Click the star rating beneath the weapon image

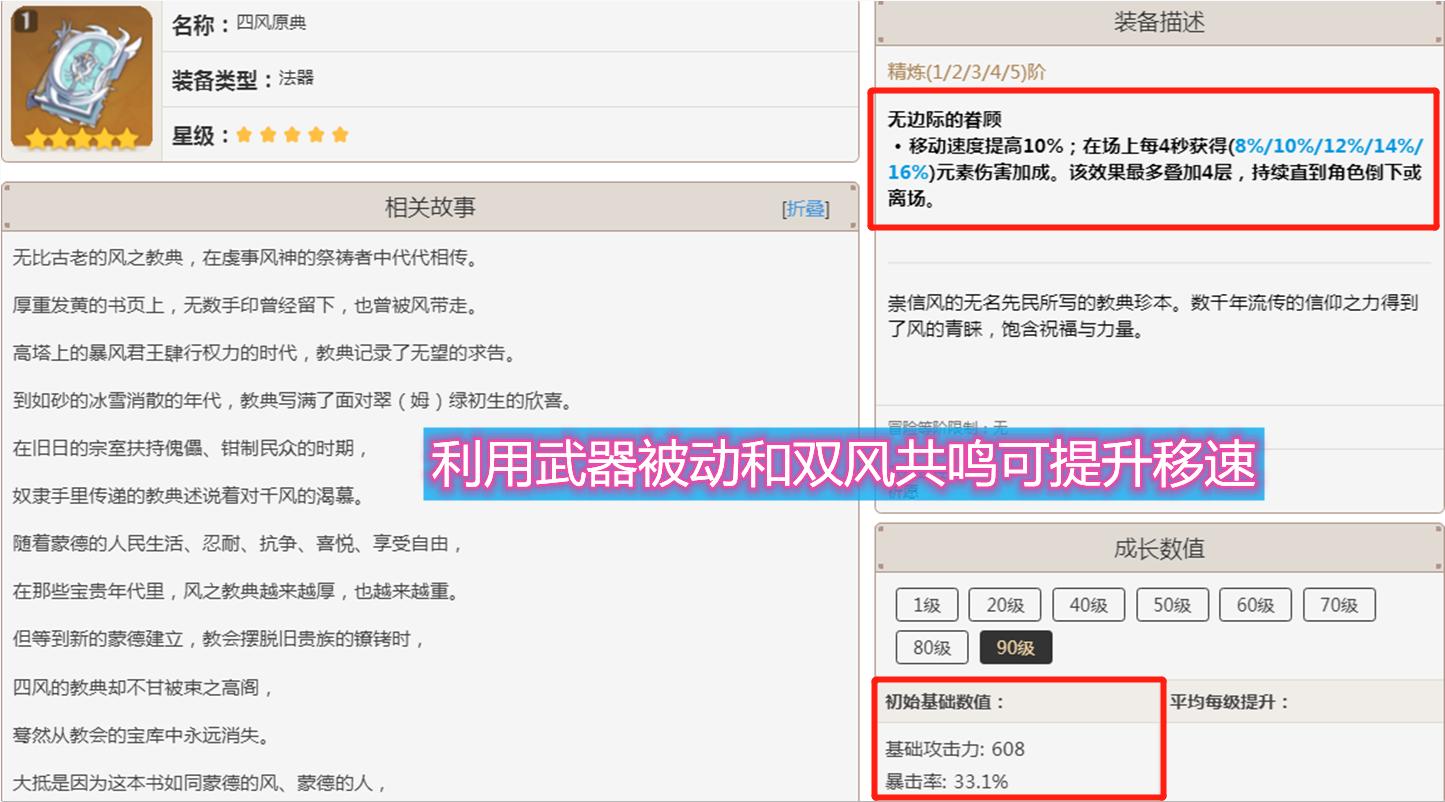point(81,140)
